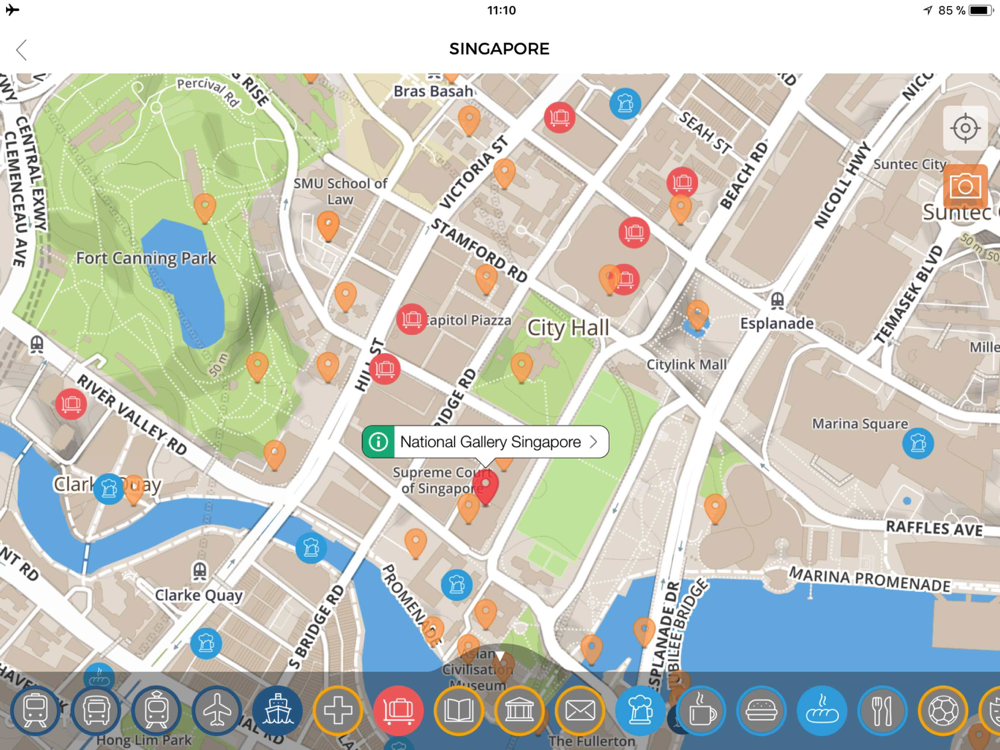Tap airplane mode icon in status bar
Viewport: 1000px width, 750px height.
coord(12,10)
